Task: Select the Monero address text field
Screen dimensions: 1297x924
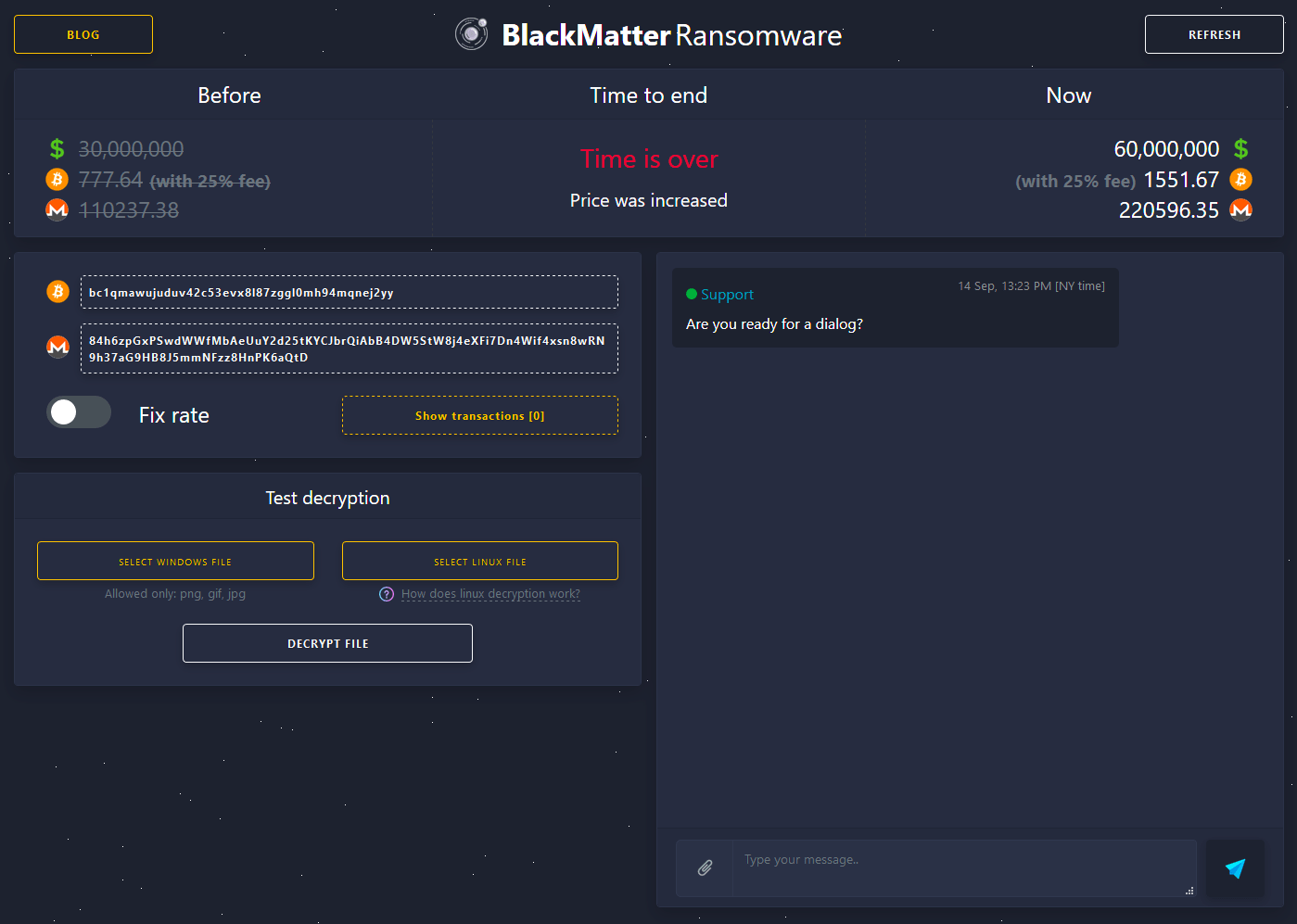Action: click(x=350, y=348)
